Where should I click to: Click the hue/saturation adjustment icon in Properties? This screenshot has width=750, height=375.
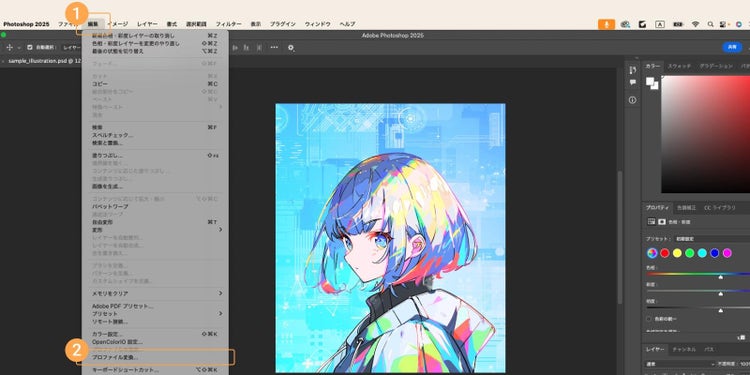point(651,222)
